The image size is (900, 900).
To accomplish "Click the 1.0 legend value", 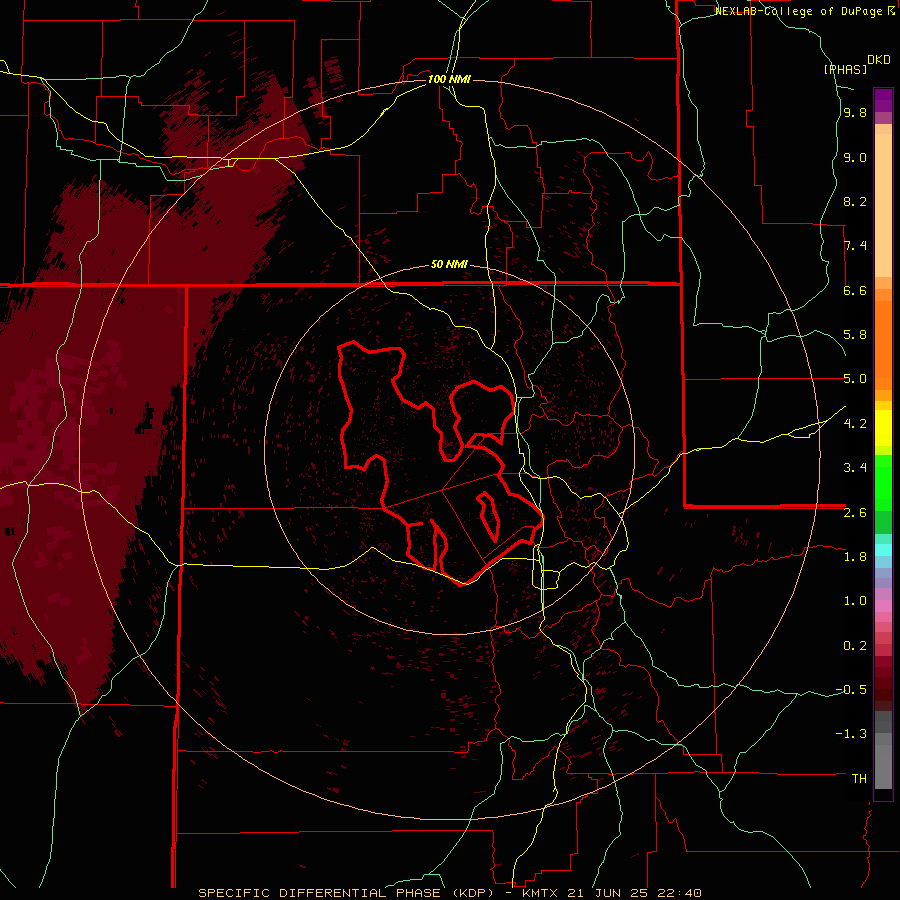I will coord(855,601).
